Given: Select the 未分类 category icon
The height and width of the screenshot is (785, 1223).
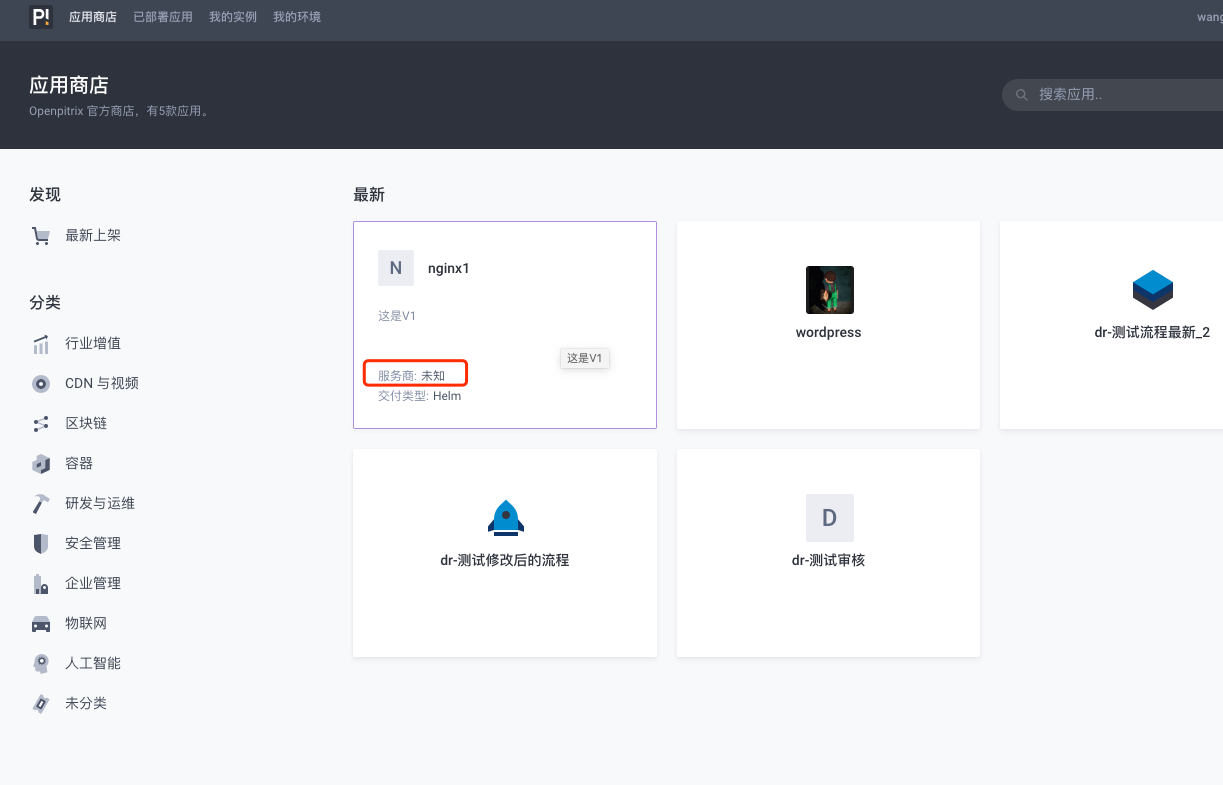Looking at the screenshot, I should (41, 703).
